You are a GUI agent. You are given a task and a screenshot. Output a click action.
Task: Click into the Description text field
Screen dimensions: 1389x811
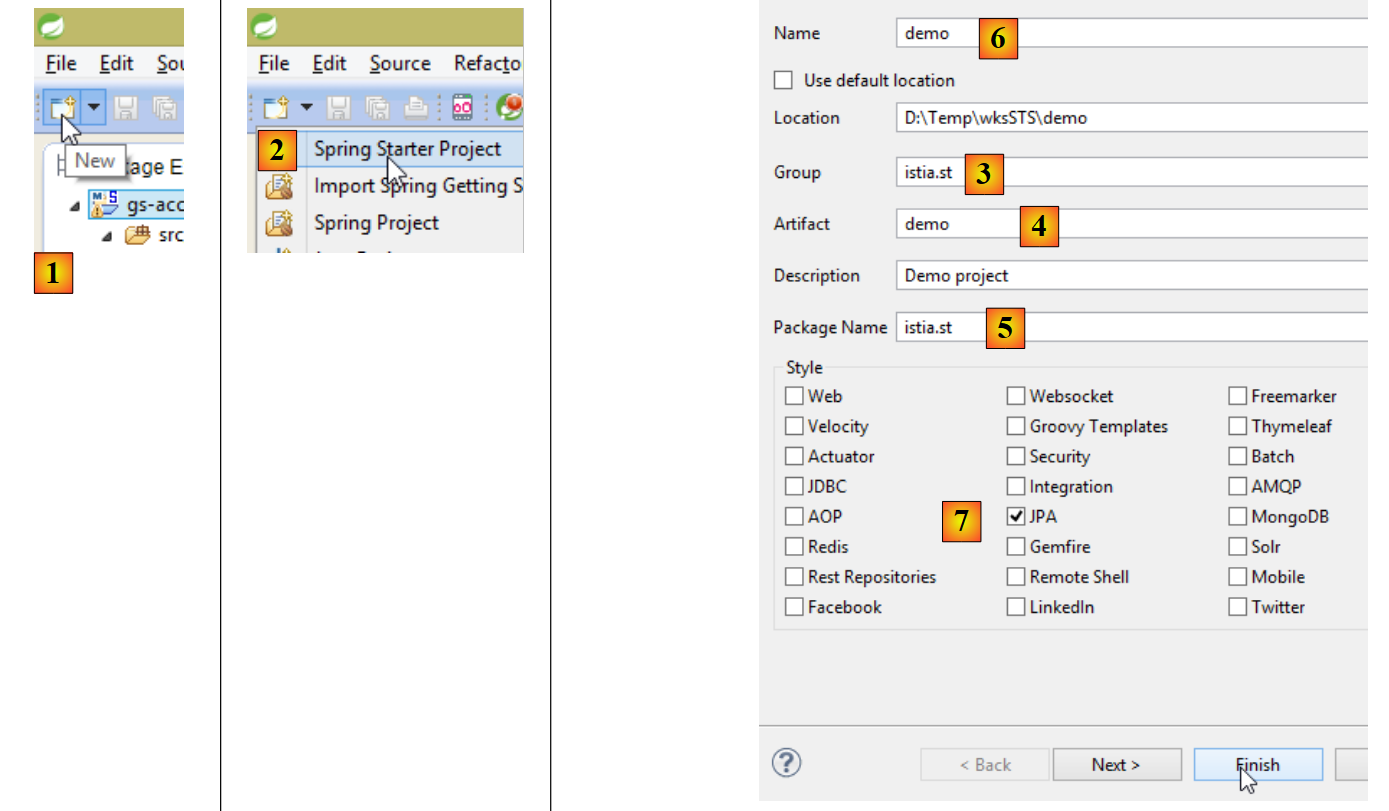tap(1130, 276)
